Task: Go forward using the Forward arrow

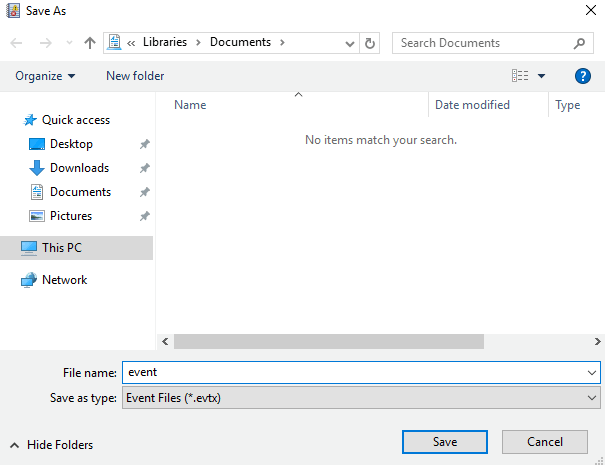Action: click(46, 43)
